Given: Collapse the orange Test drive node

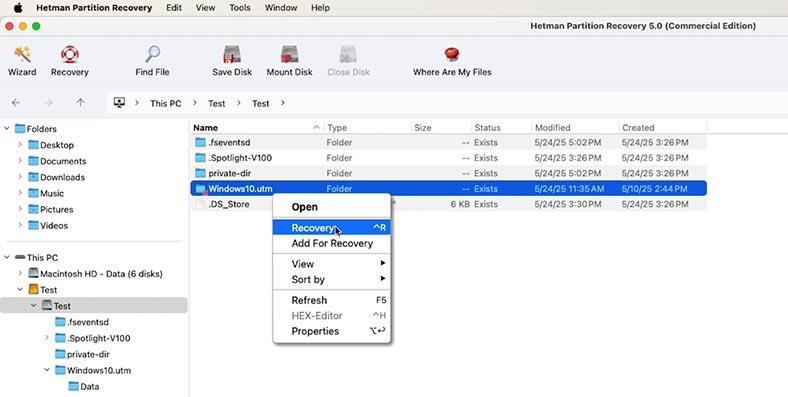Looking at the screenshot, I should [x=20, y=290].
